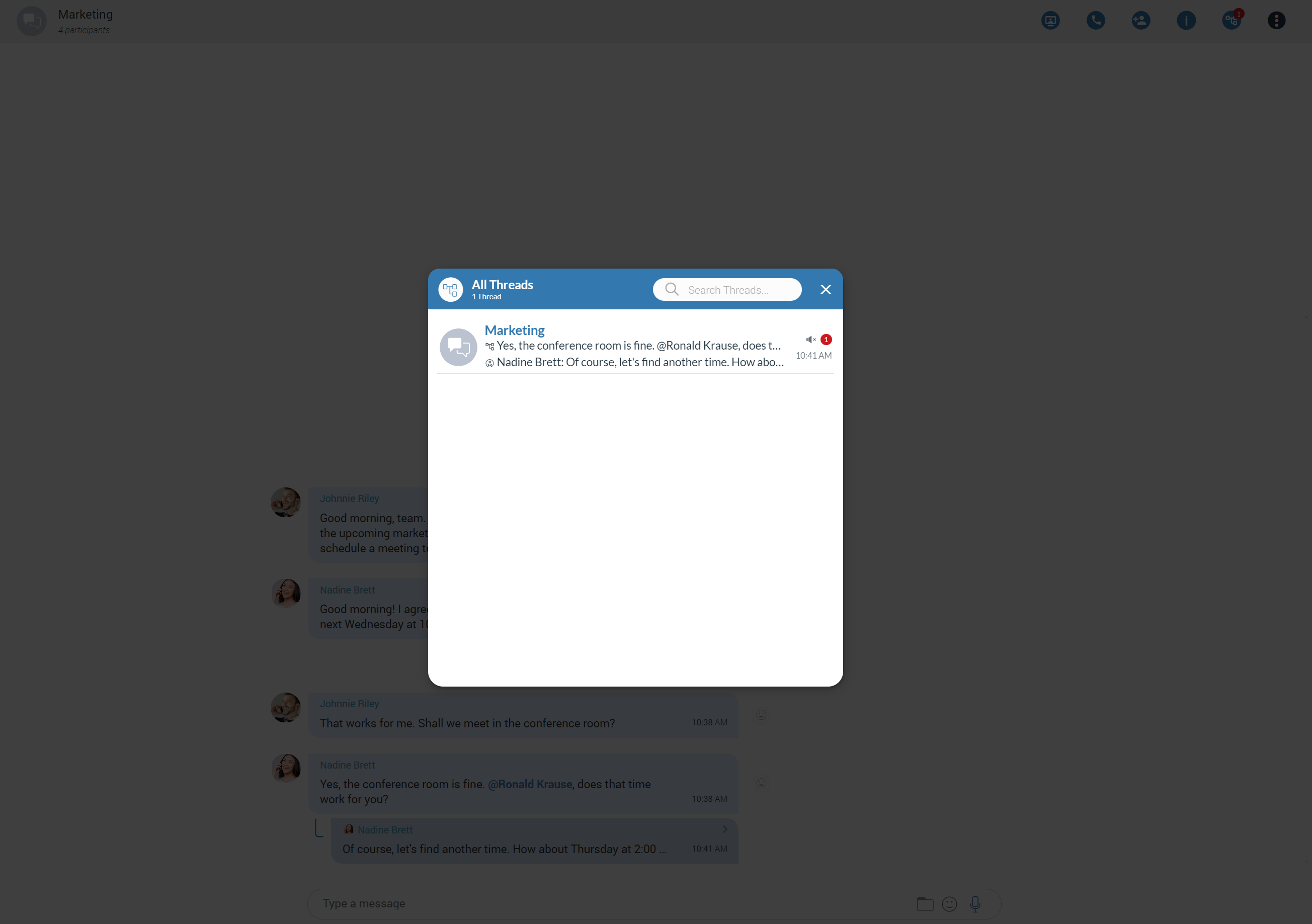Open the three-dot more options menu

tap(1276, 21)
